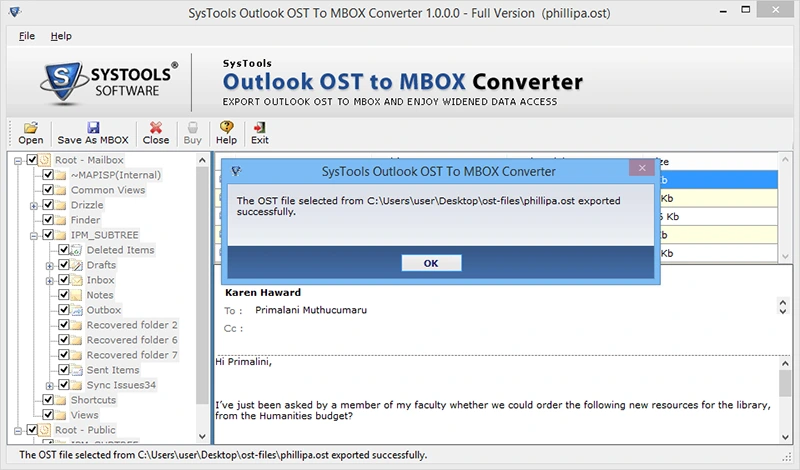
Task: Click the dialog's title bar app icon
Action: coord(236,171)
